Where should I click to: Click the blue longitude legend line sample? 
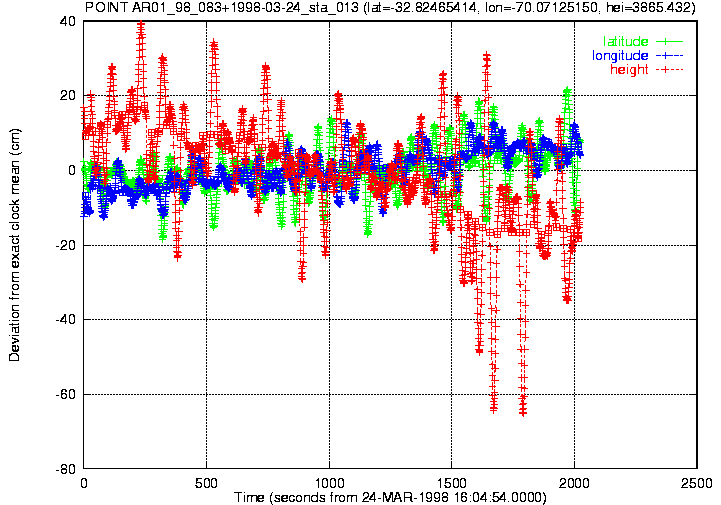670,56
